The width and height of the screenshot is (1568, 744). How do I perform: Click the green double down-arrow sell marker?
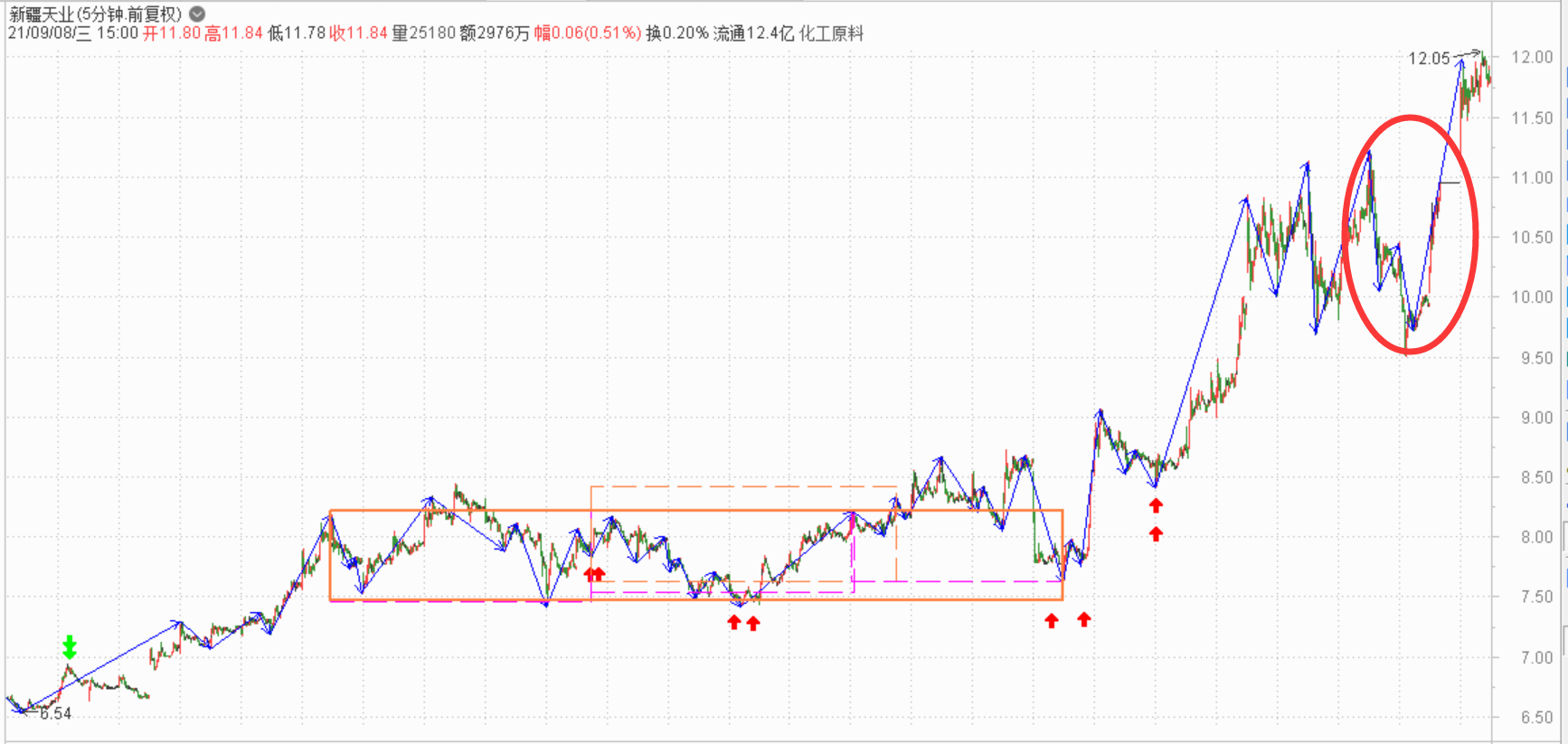point(70,646)
